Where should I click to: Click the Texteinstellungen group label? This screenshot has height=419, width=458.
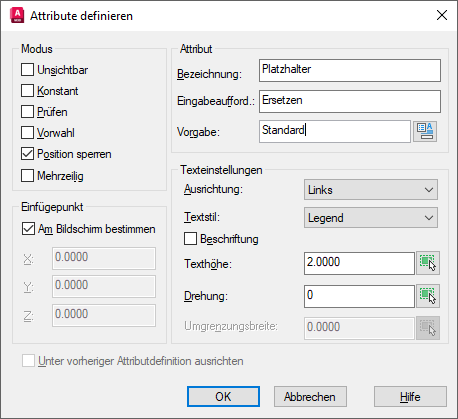point(221,170)
